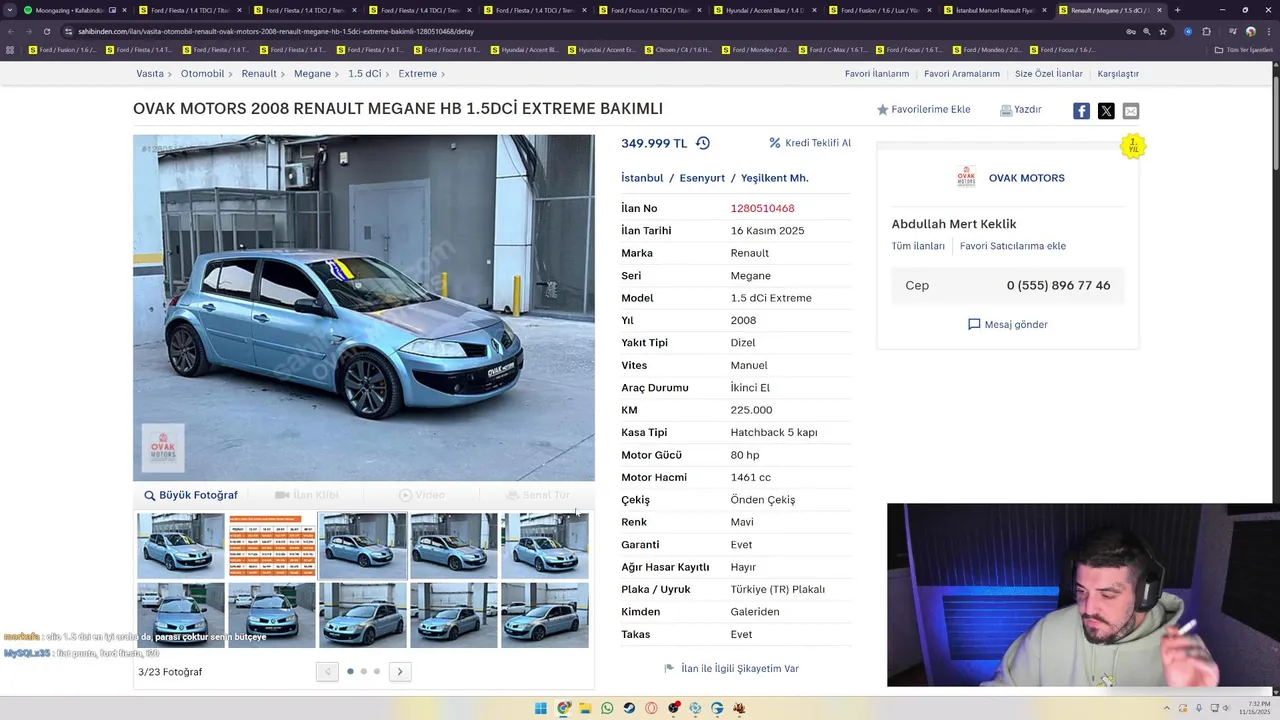Viewport: 1280px width, 720px height.
Task: Expand chevron after Vasıta breadcrumb
Action: (x=170, y=74)
